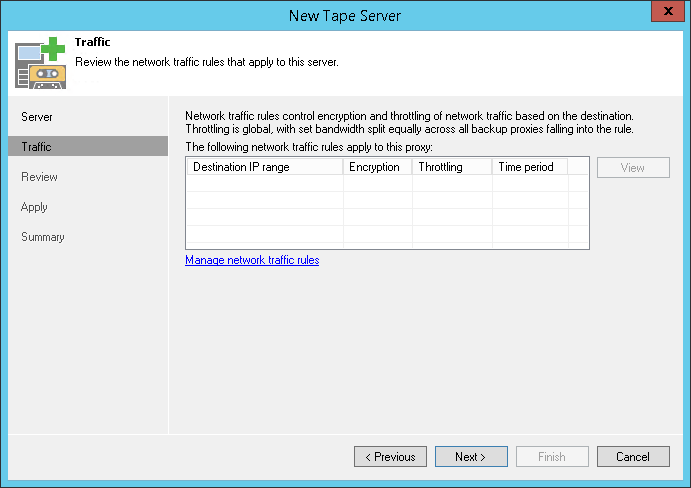Switch to the Summary step
This screenshot has height=488, width=691.
[43, 237]
